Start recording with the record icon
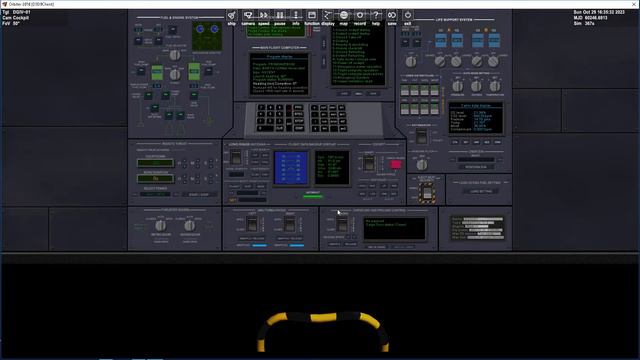This screenshot has height=360, width=640. coord(360,16)
